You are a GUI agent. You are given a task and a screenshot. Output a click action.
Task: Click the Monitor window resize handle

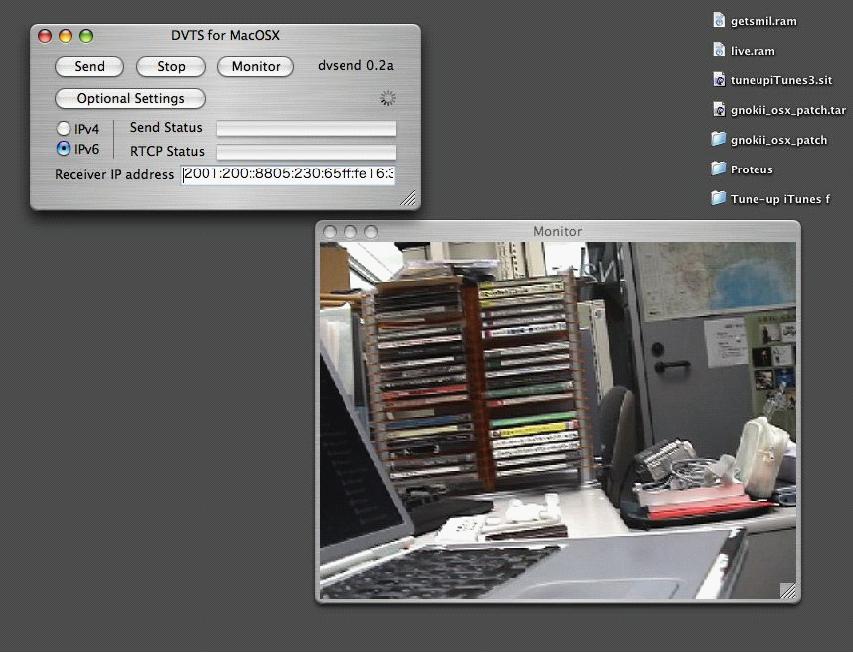tap(788, 591)
